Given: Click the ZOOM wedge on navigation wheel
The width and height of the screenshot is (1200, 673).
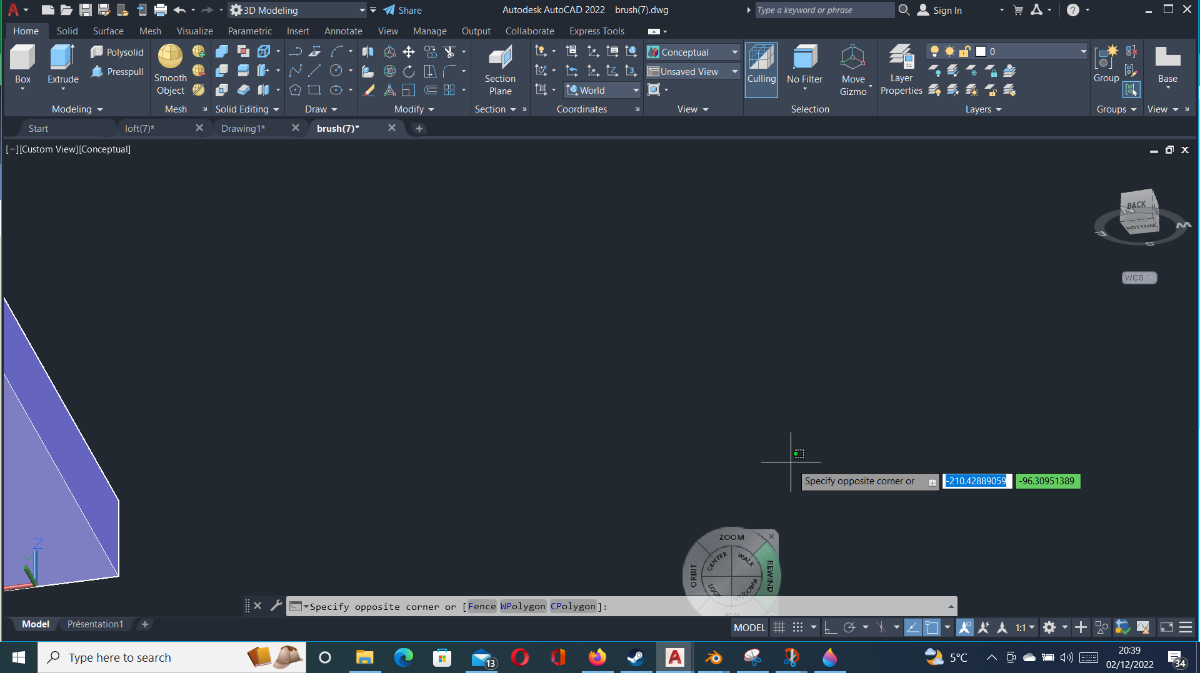Looking at the screenshot, I should pos(732,538).
